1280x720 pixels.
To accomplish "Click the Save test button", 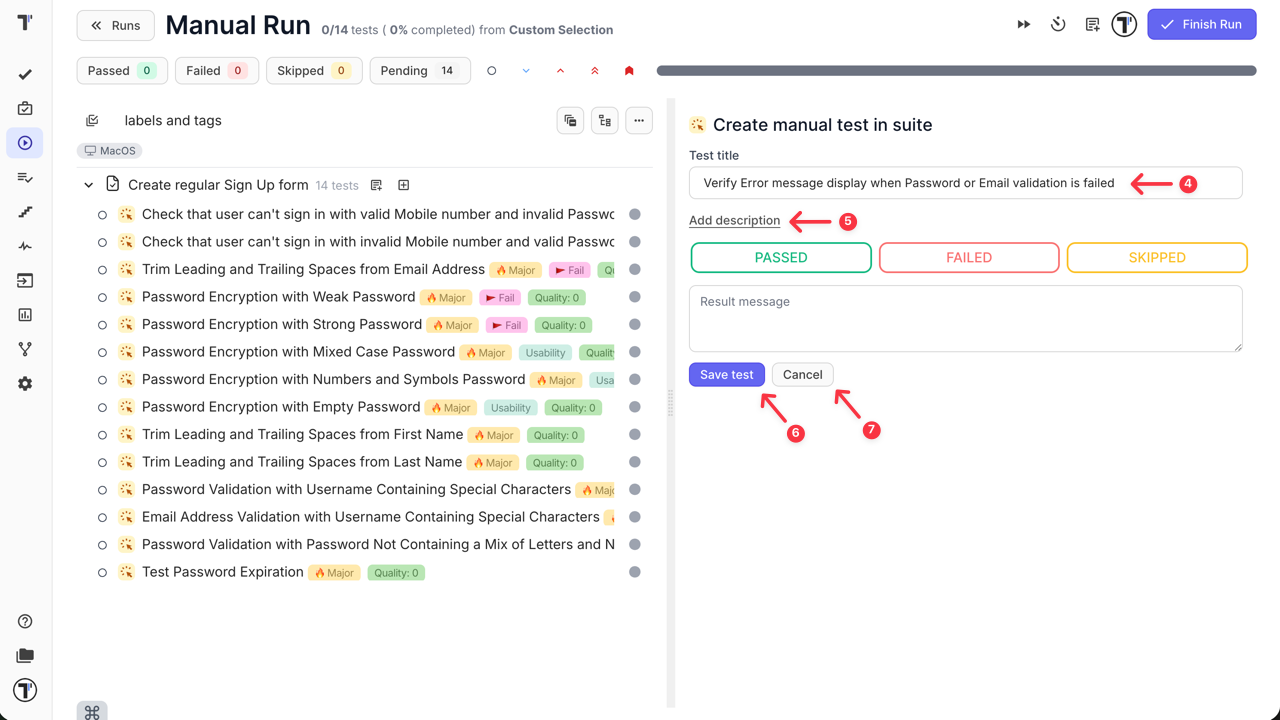I will tap(727, 374).
